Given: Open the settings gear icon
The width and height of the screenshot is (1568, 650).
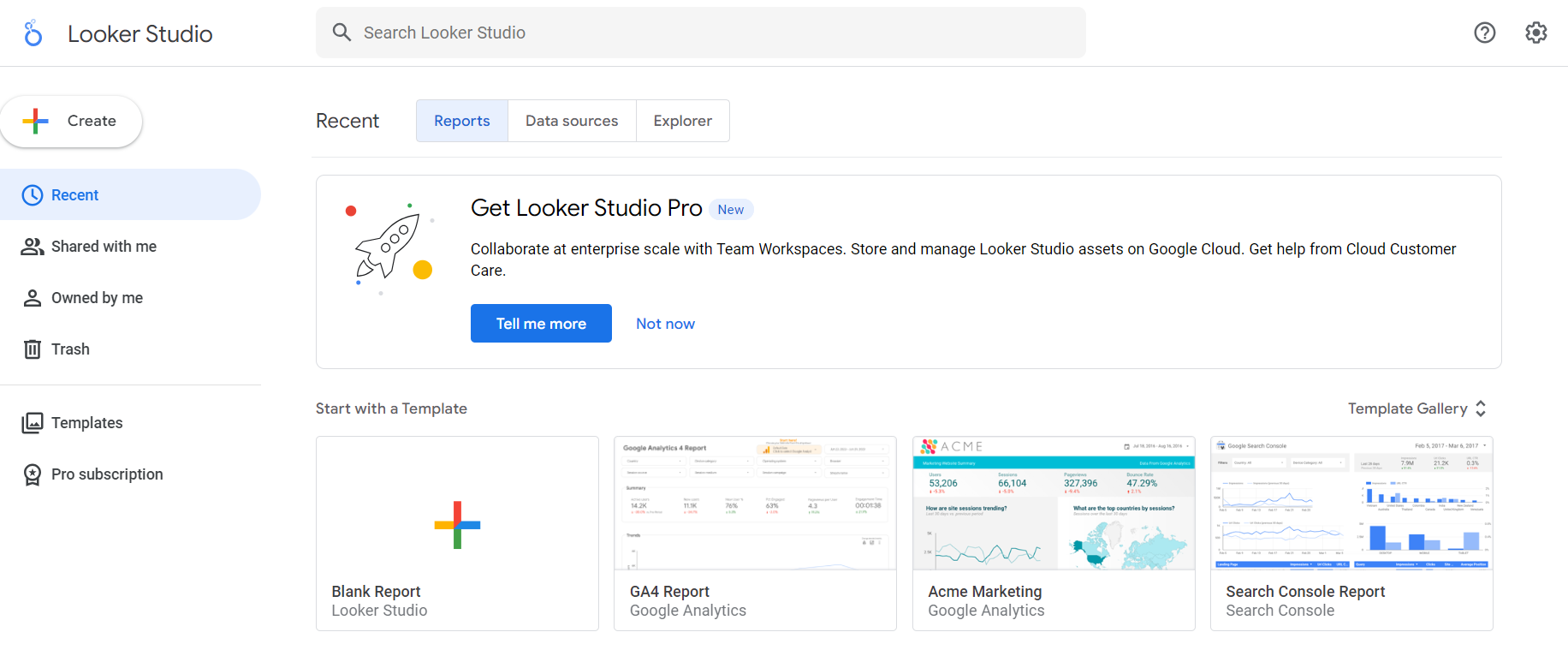Looking at the screenshot, I should [1536, 33].
